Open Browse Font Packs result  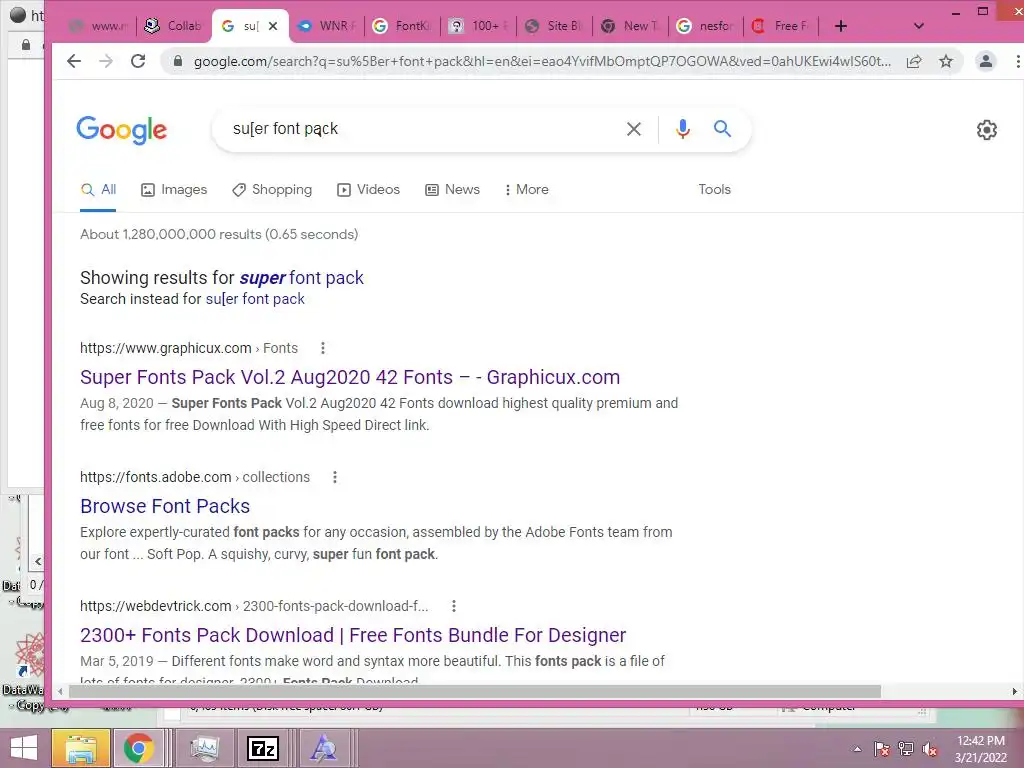pyautogui.click(x=165, y=506)
